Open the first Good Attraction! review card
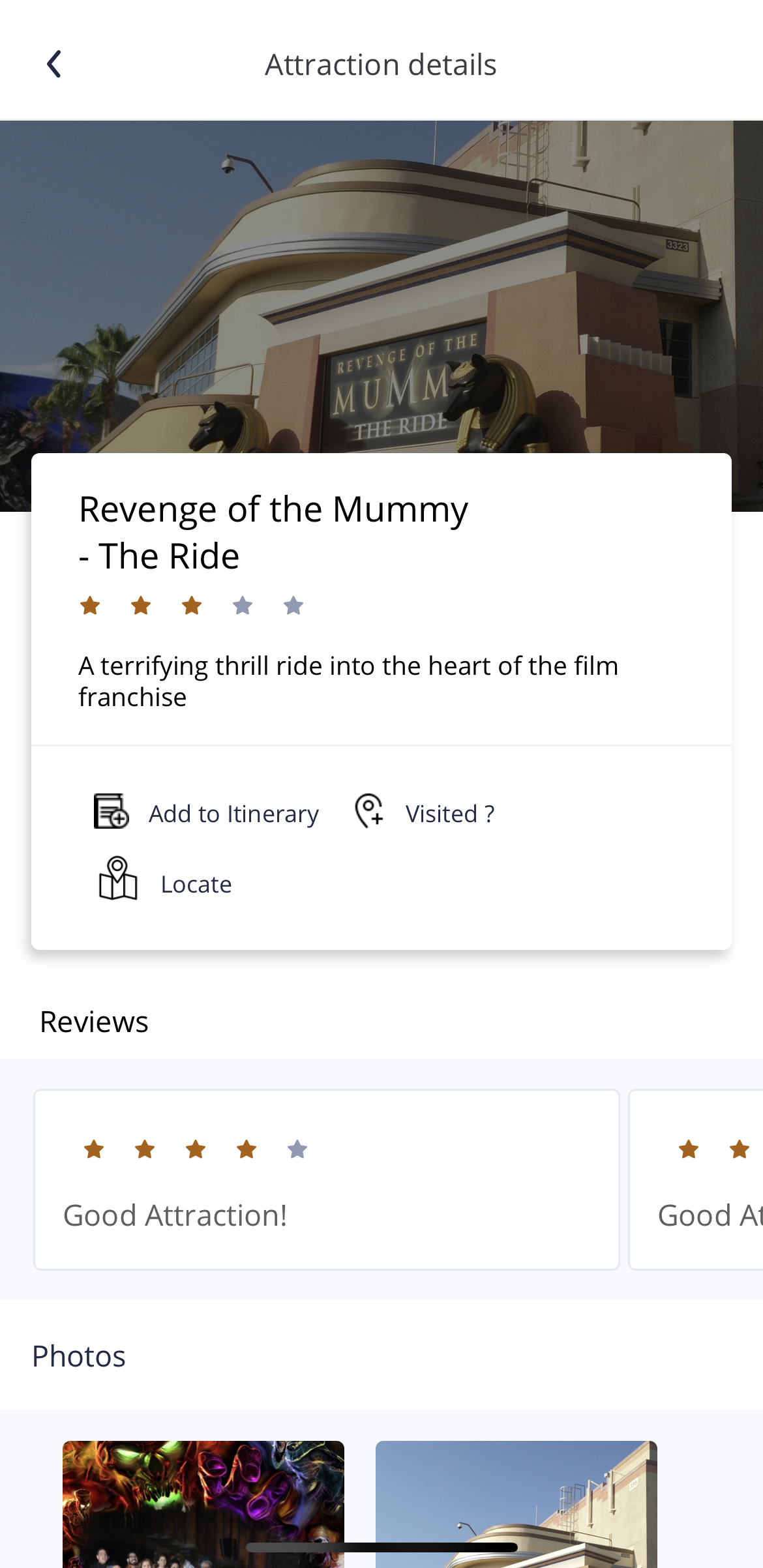This screenshot has width=763, height=1568. pos(327,1179)
